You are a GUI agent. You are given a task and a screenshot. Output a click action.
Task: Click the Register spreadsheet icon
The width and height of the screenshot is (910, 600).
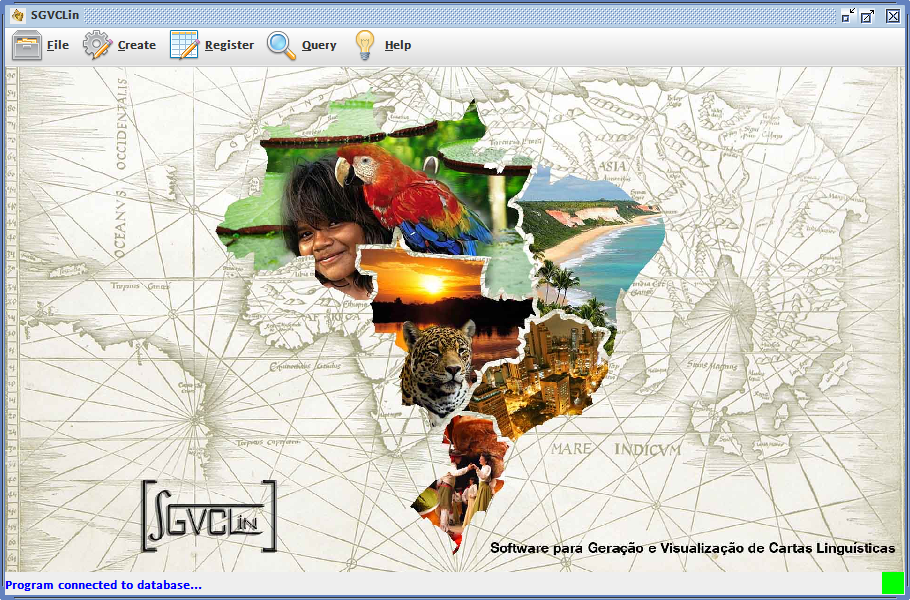[184, 45]
